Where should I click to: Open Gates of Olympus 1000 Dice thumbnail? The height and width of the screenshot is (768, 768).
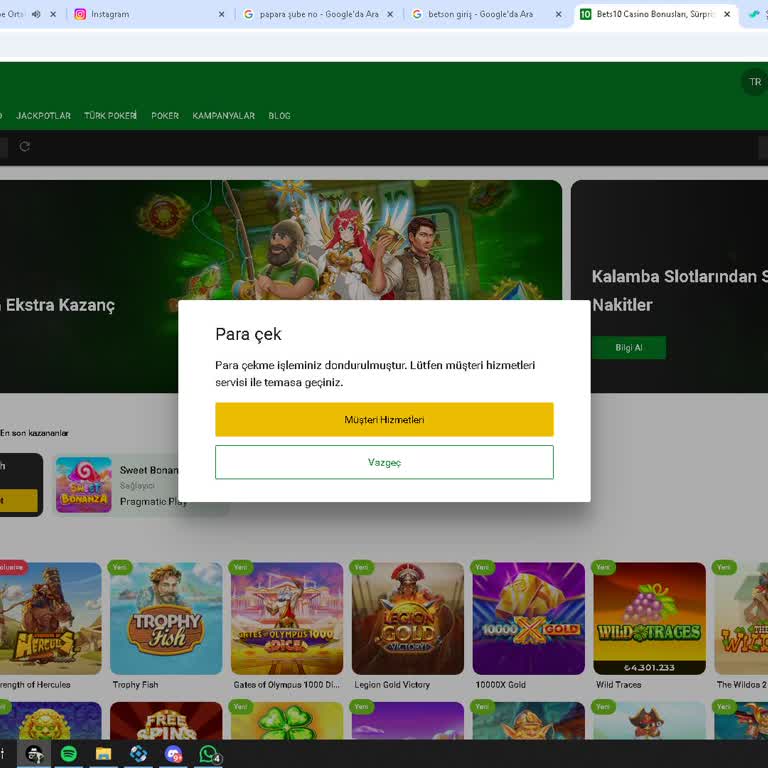(287, 618)
